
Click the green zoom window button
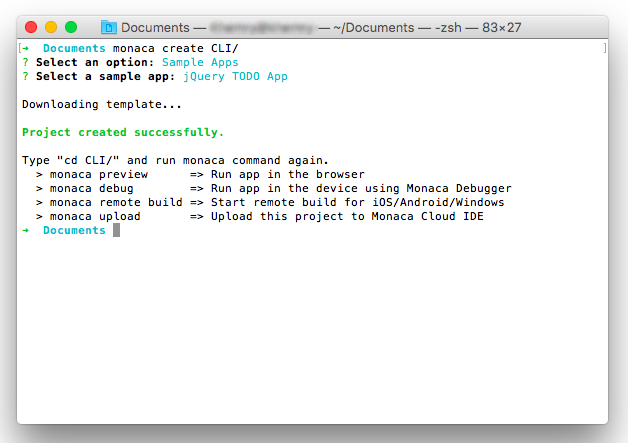click(71, 27)
